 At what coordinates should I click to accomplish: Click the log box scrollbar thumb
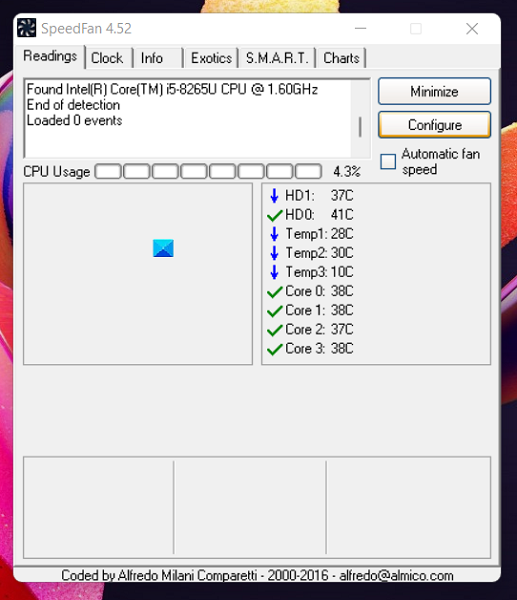360,127
